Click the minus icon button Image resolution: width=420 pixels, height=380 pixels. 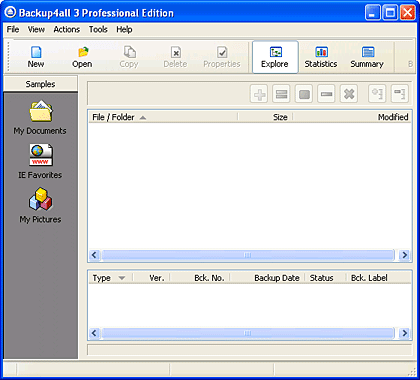pos(326,94)
